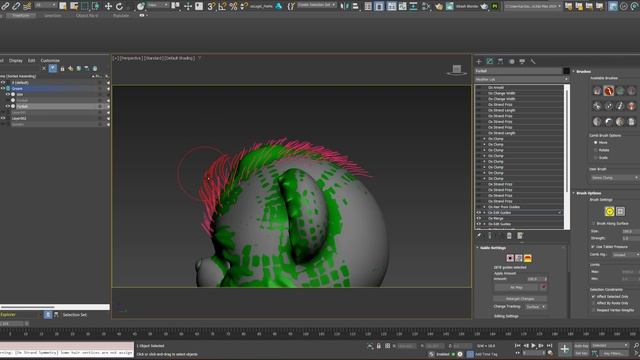Toggle Affect By Roots Only checkbox
The image size is (640, 360).
[593, 303]
